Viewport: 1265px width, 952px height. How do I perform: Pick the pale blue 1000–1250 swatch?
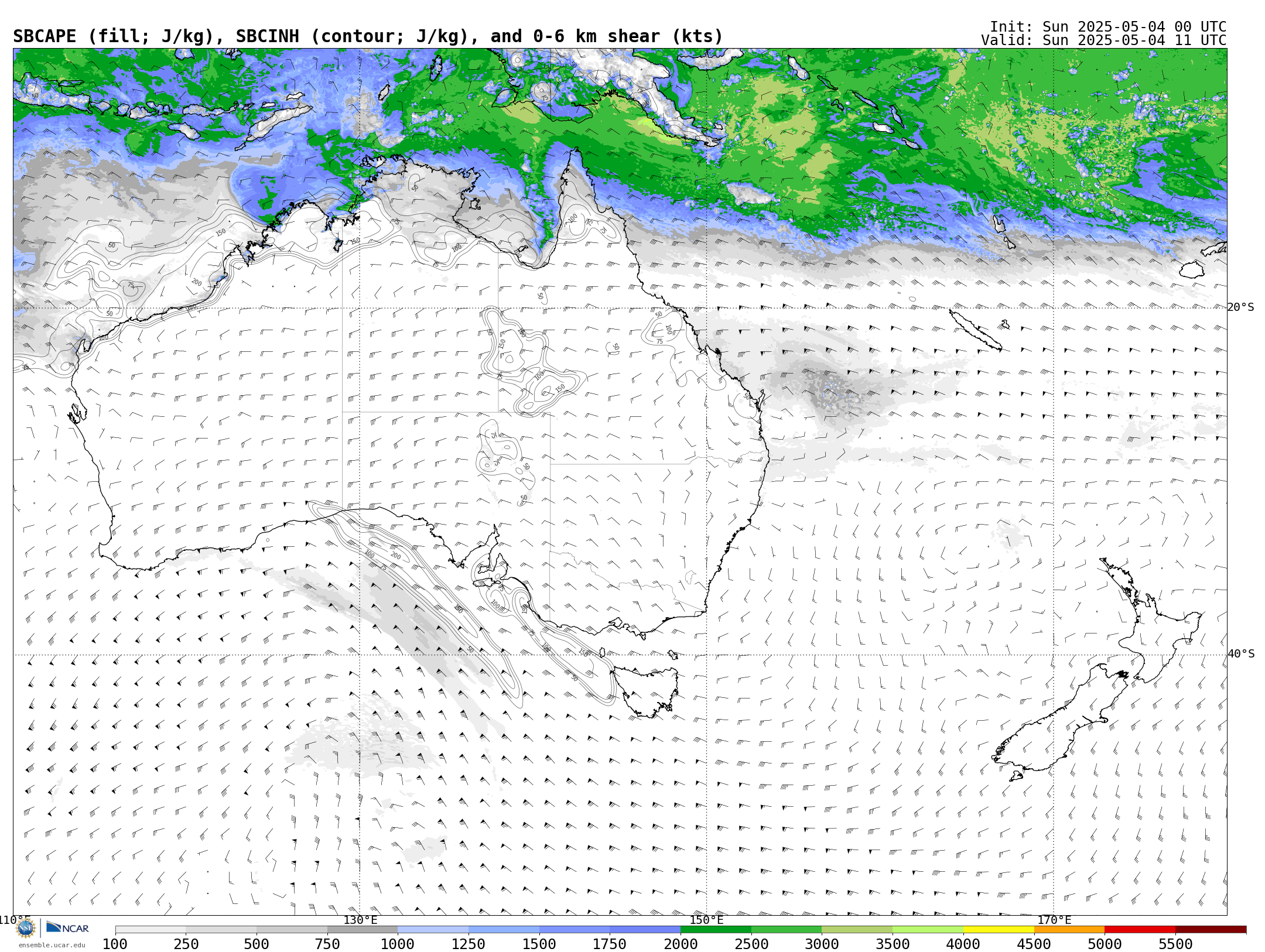433,930
